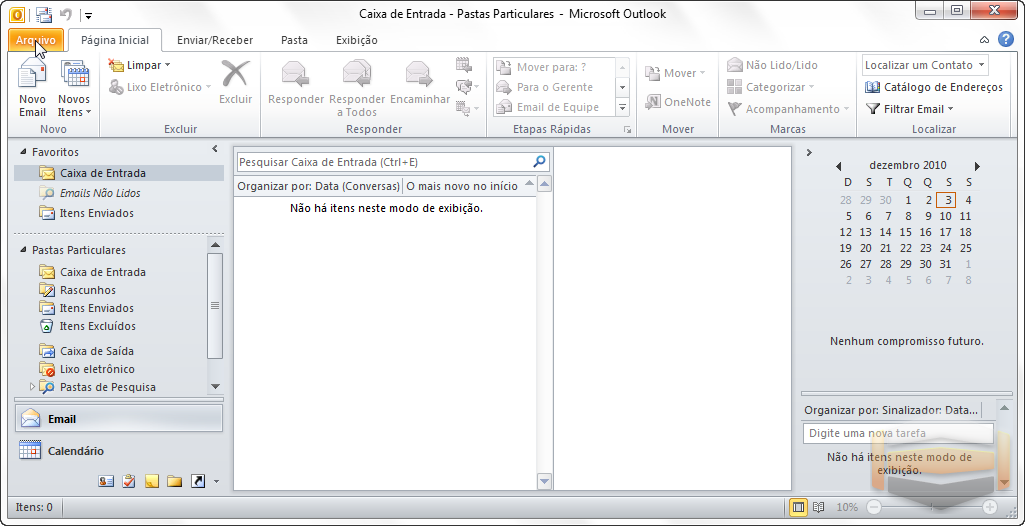Viewport: 1025px width, 526px height.
Task: Minimize the ribbon with the caret icon
Action: [x=984, y=40]
